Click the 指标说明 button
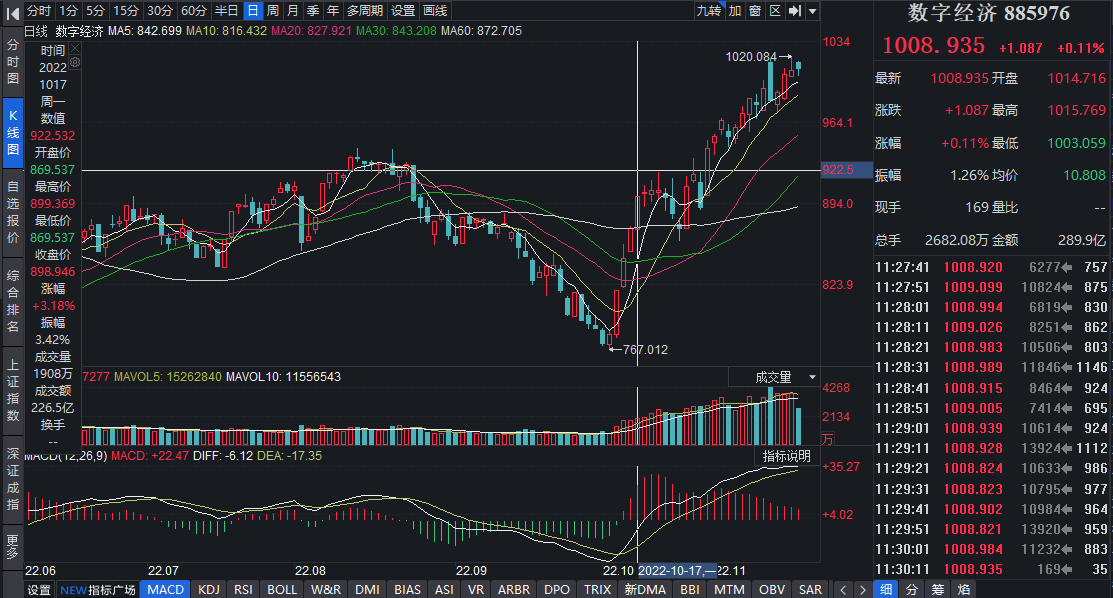 786,456
